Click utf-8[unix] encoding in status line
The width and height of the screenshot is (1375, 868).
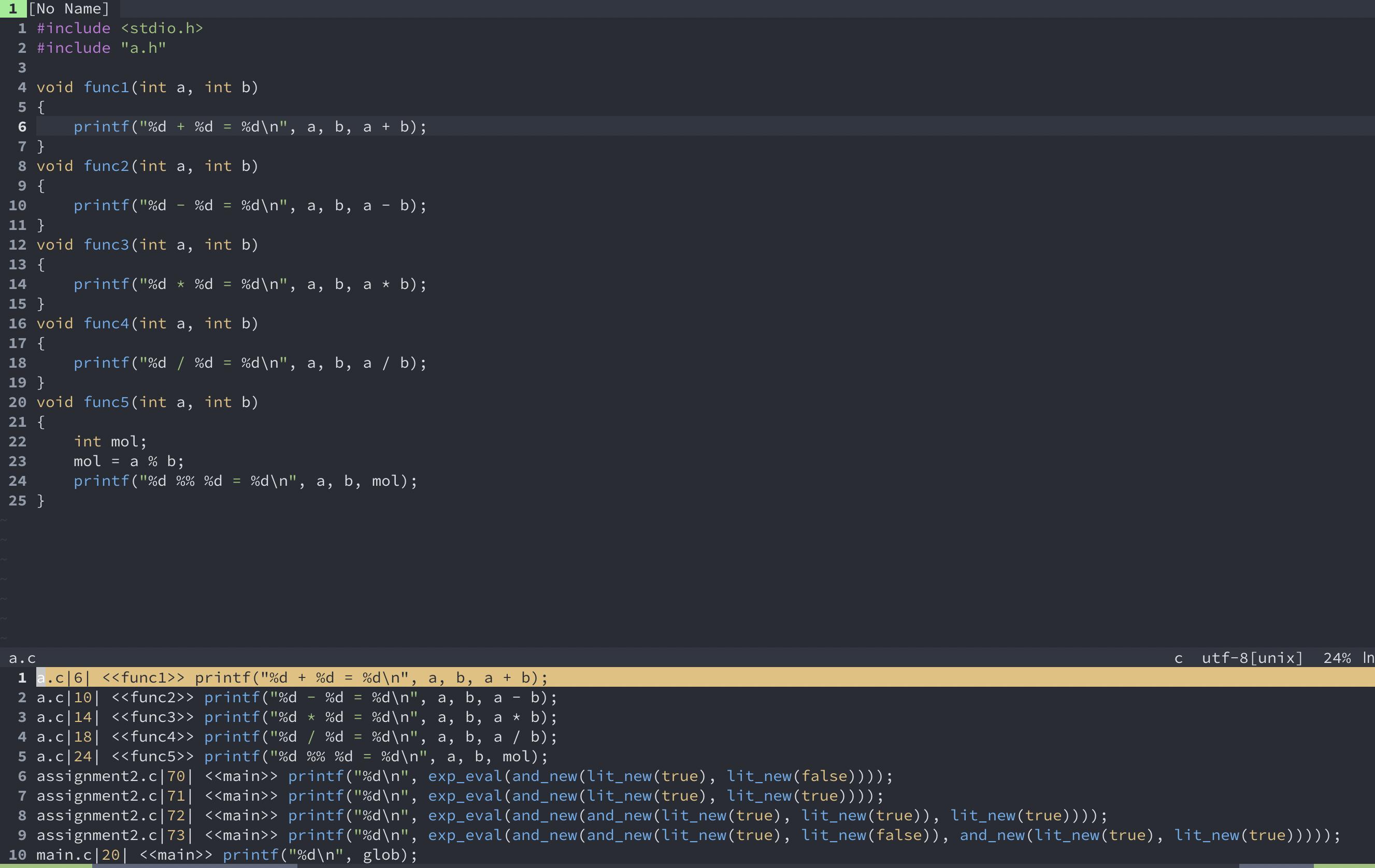1252,658
